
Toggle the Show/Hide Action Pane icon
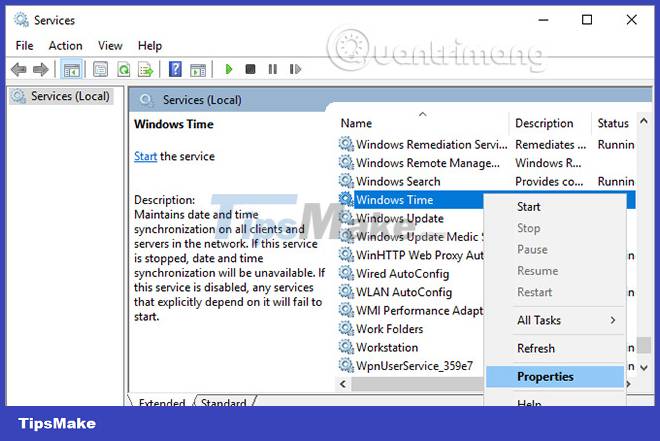(198, 69)
